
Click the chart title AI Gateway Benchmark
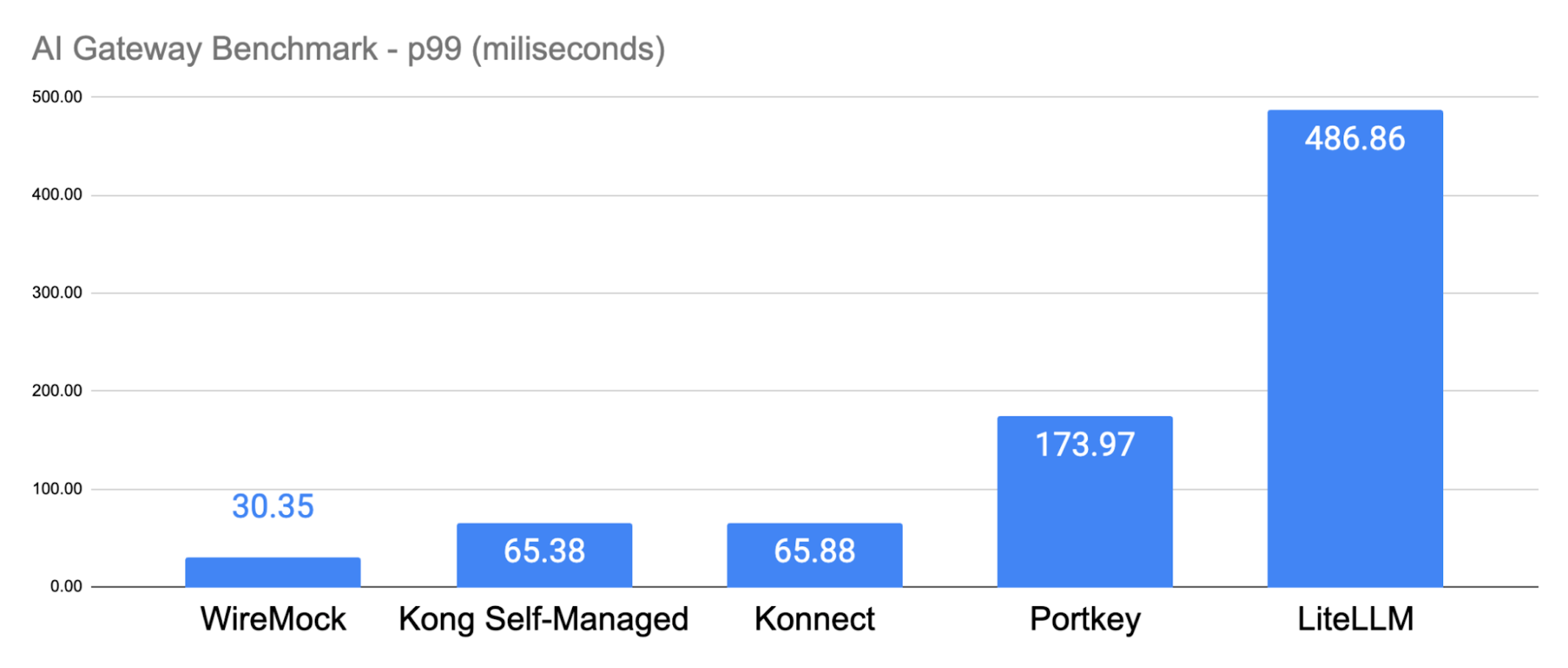click(x=348, y=49)
